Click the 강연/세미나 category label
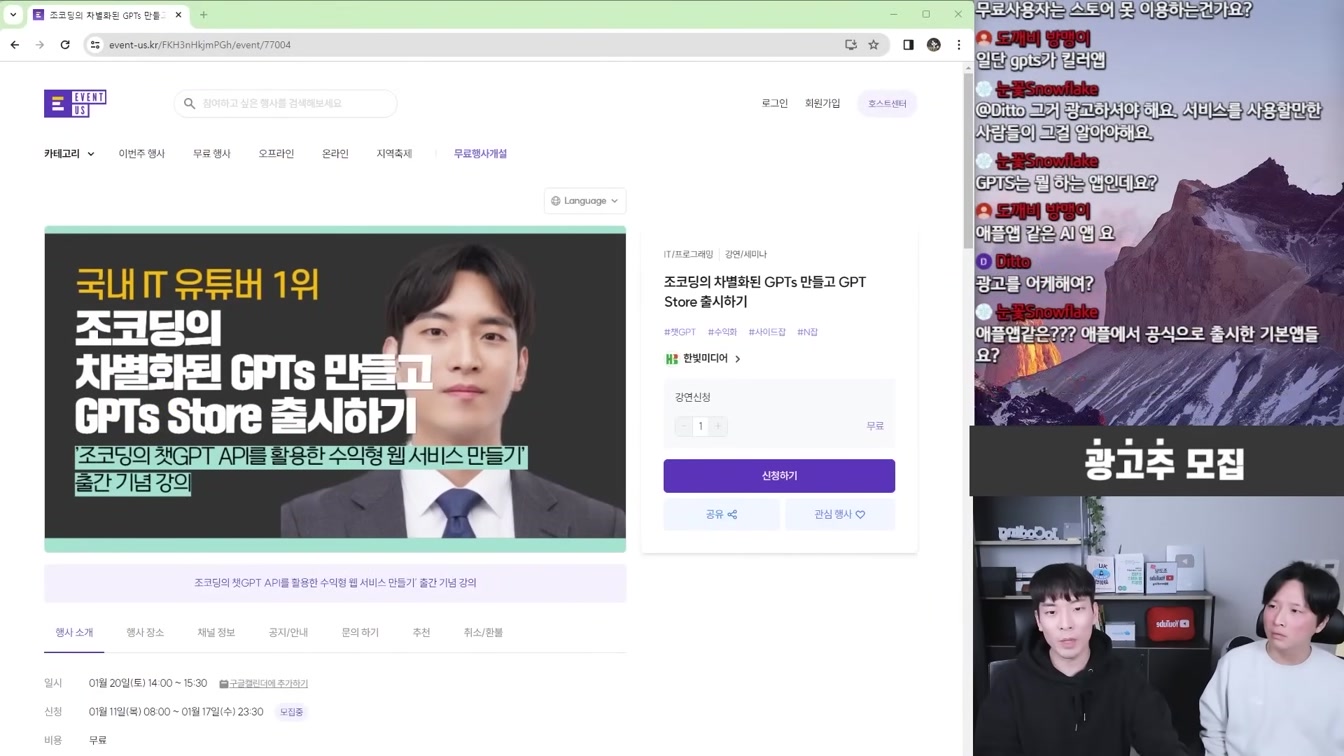1344x756 pixels. point(746,255)
